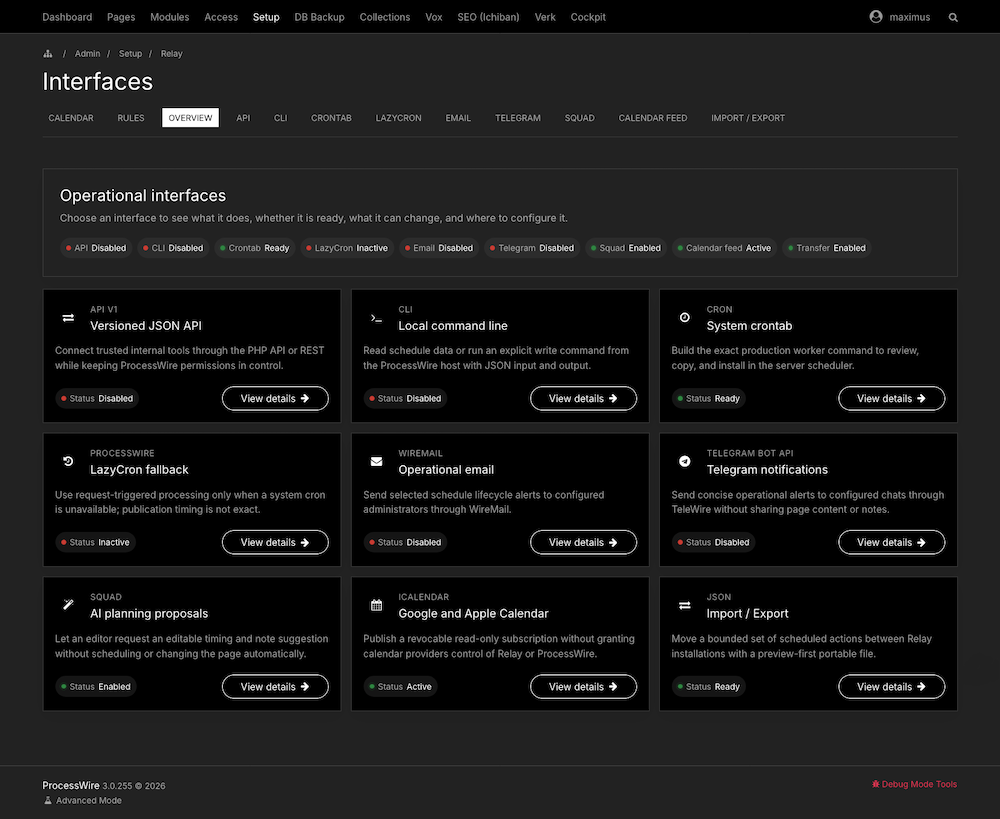Image resolution: width=1000 pixels, height=819 pixels.
Task: Click the Telegram paper plane icon
Action: (x=684, y=461)
